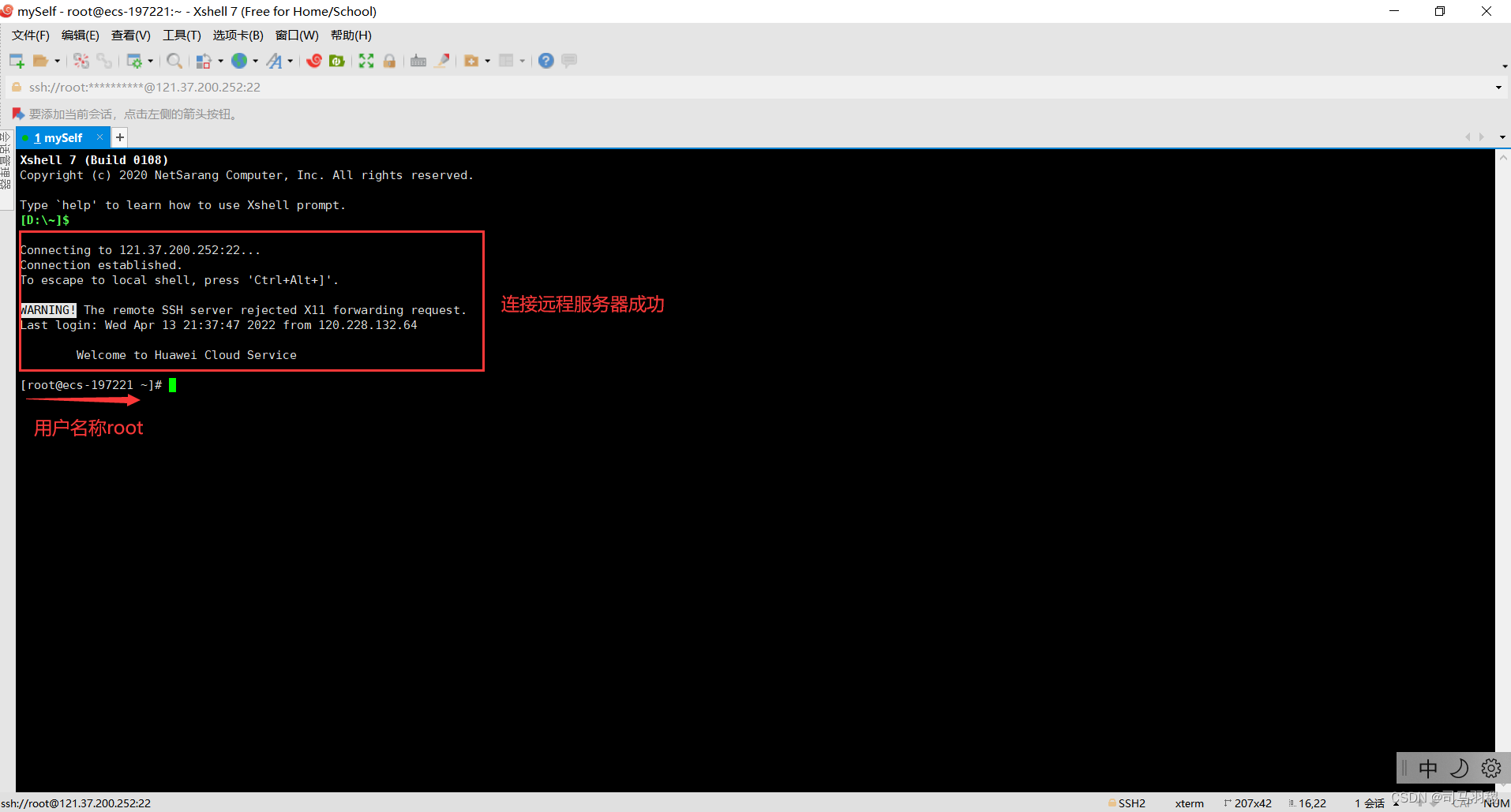Screen dimensions: 1511x812
Task: Click the Feedback speech bubble icon
Action: click(x=569, y=61)
